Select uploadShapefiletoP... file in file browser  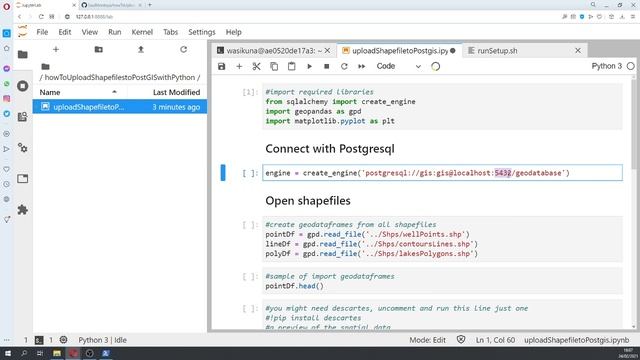[120, 107]
